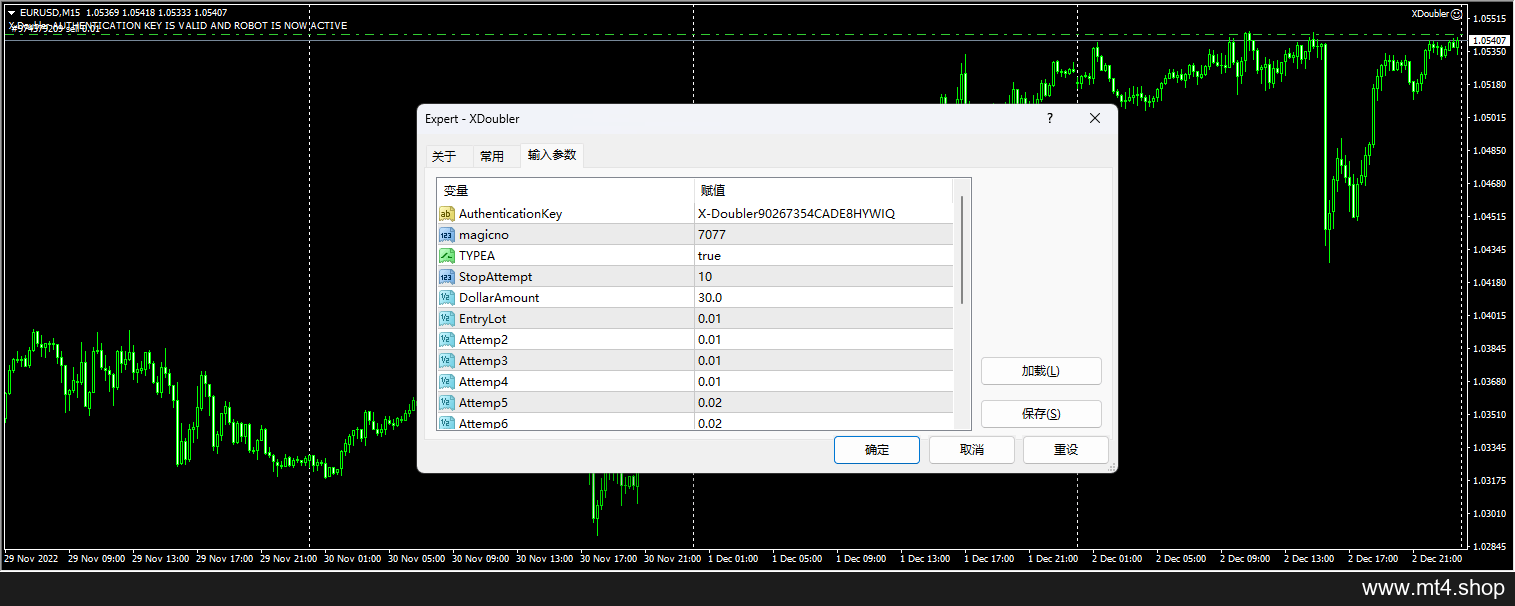
Task: Click the help question mark button
Action: point(1050,118)
